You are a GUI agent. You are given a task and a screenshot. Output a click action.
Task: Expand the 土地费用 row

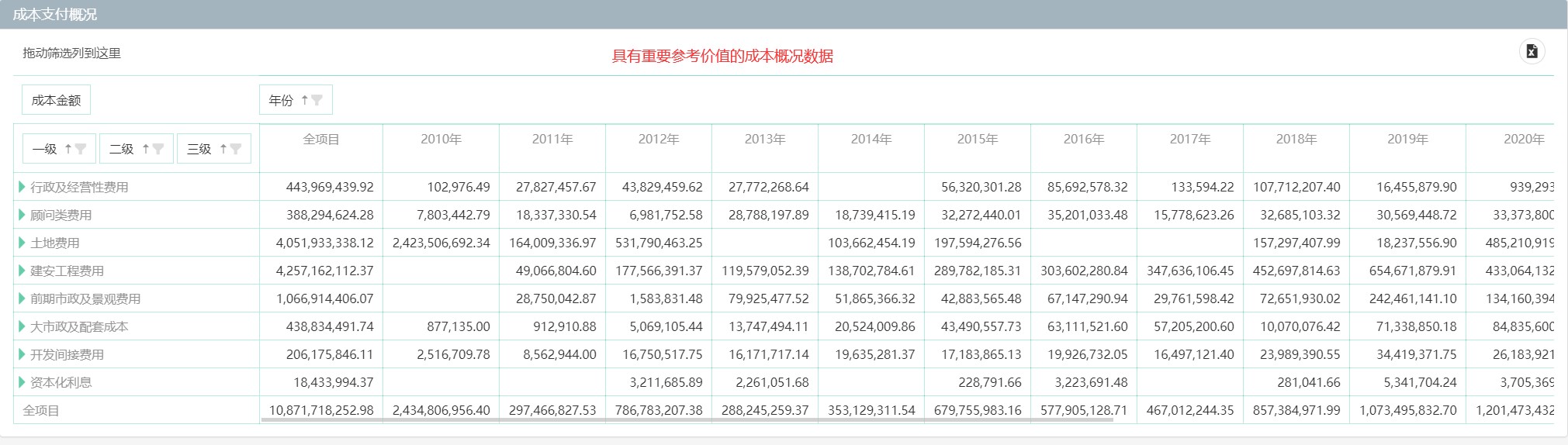click(x=22, y=243)
